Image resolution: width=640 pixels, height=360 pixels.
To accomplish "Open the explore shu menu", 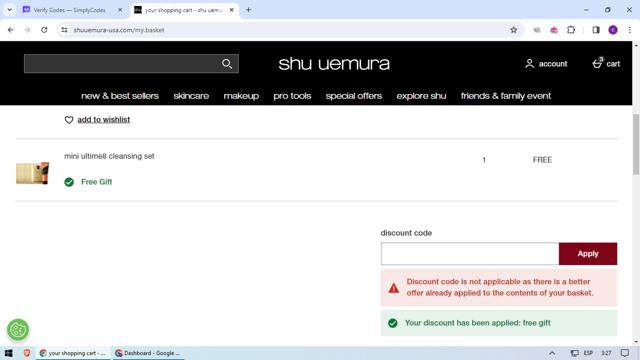I will pyautogui.click(x=421, y=96).
